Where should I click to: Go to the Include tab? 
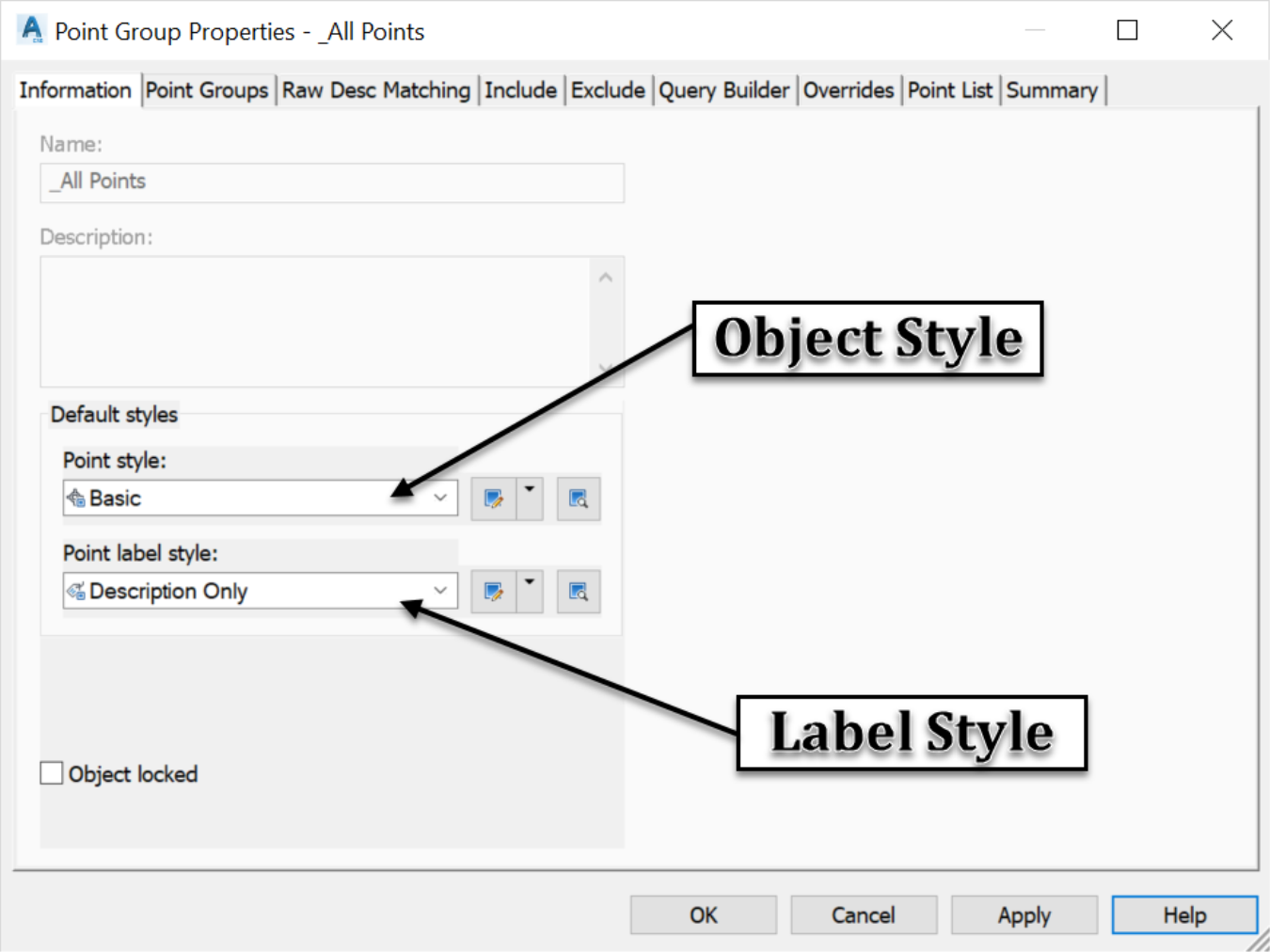pos(521,90)
